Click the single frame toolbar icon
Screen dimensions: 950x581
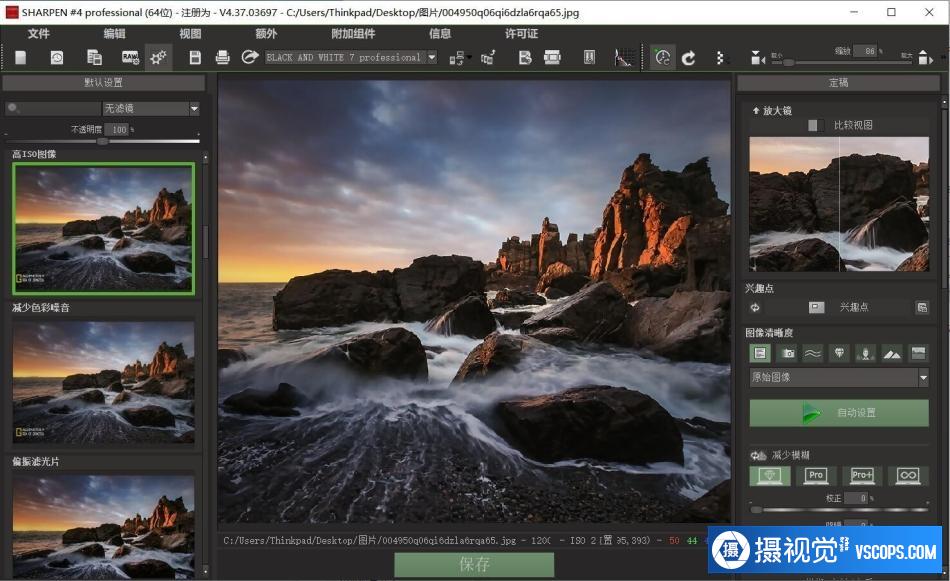[x=589, y=58]
